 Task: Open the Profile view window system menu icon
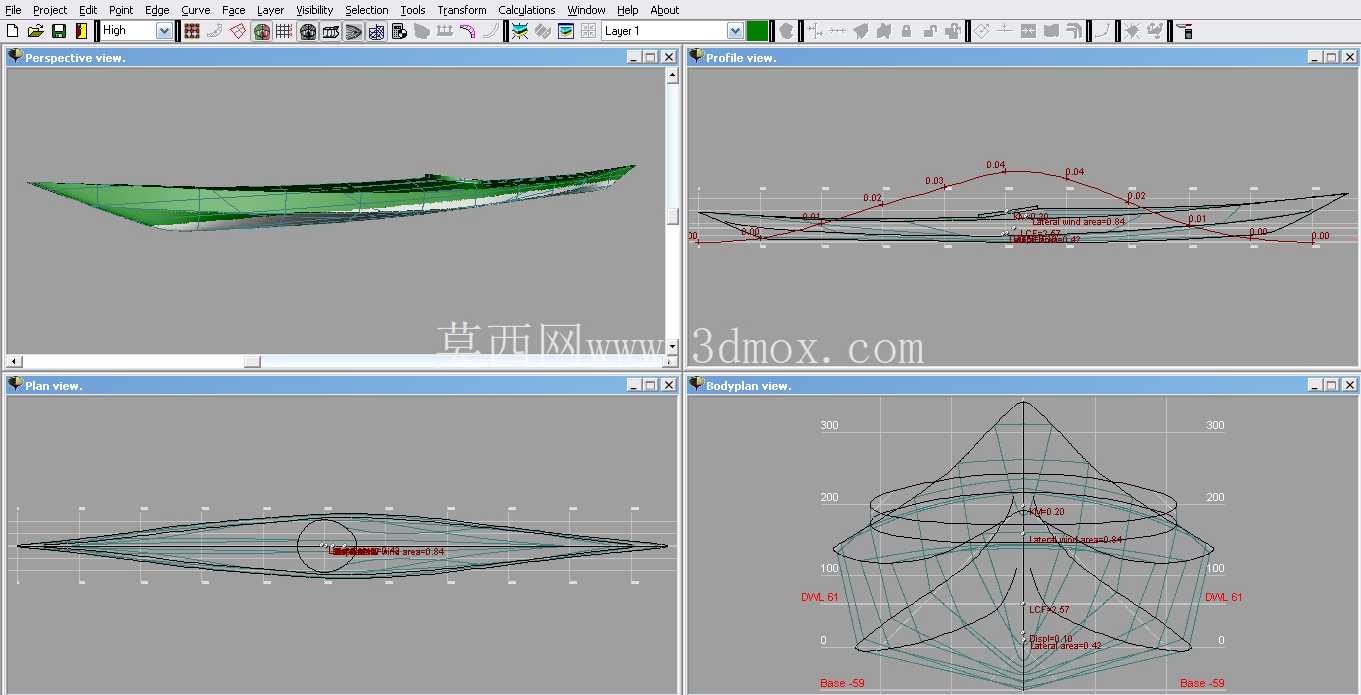pyautogui.click(x=695, y=57)
